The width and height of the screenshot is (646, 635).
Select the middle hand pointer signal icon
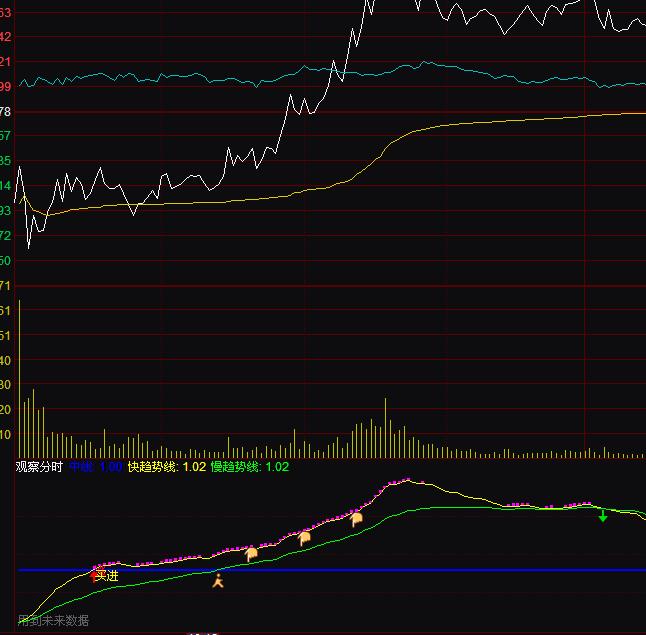(x=305, y=537)
